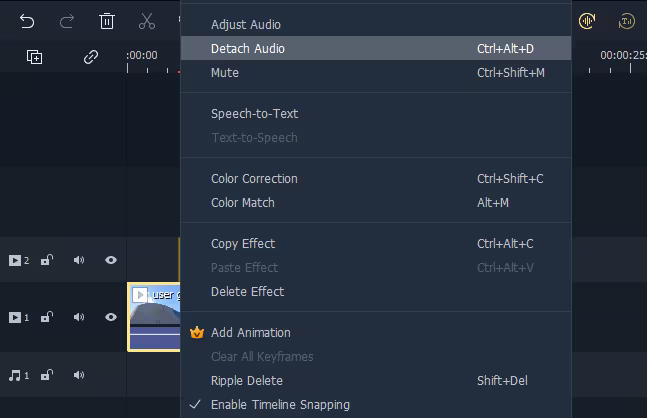
Task: Click the Undo arrow icon
Action: click(x=27, y=21)
